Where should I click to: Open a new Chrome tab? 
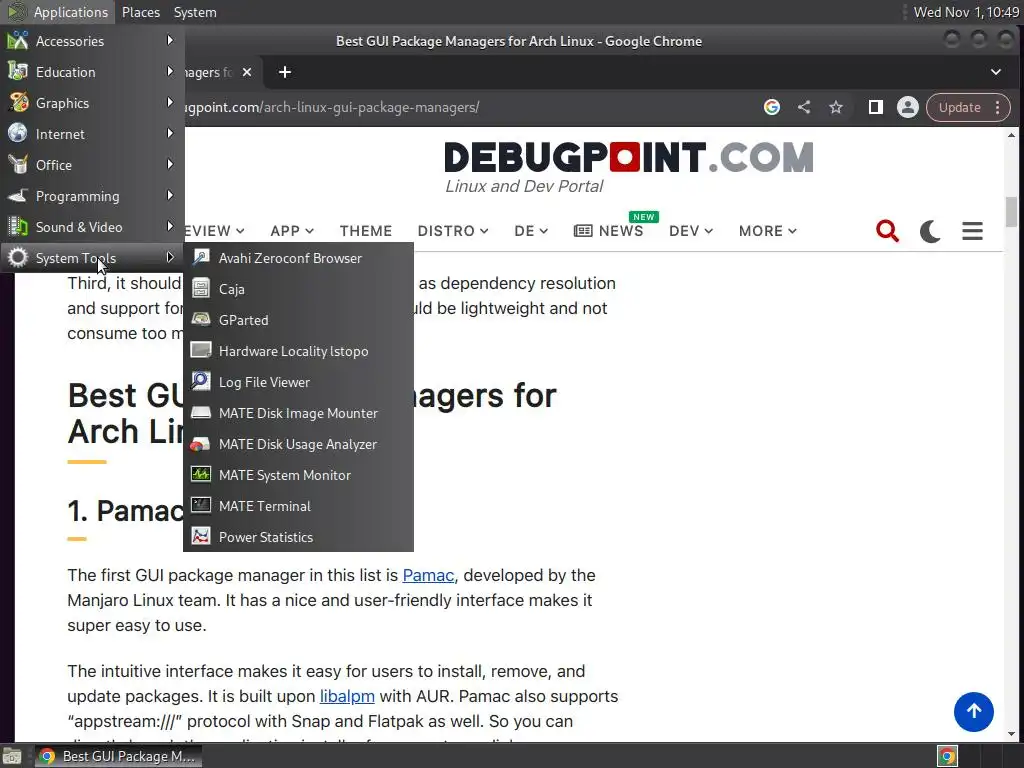click(285, 72)
